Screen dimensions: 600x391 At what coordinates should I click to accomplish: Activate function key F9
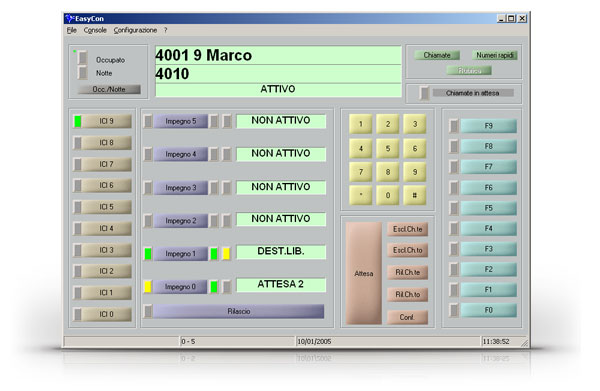(x=488, y=126)
